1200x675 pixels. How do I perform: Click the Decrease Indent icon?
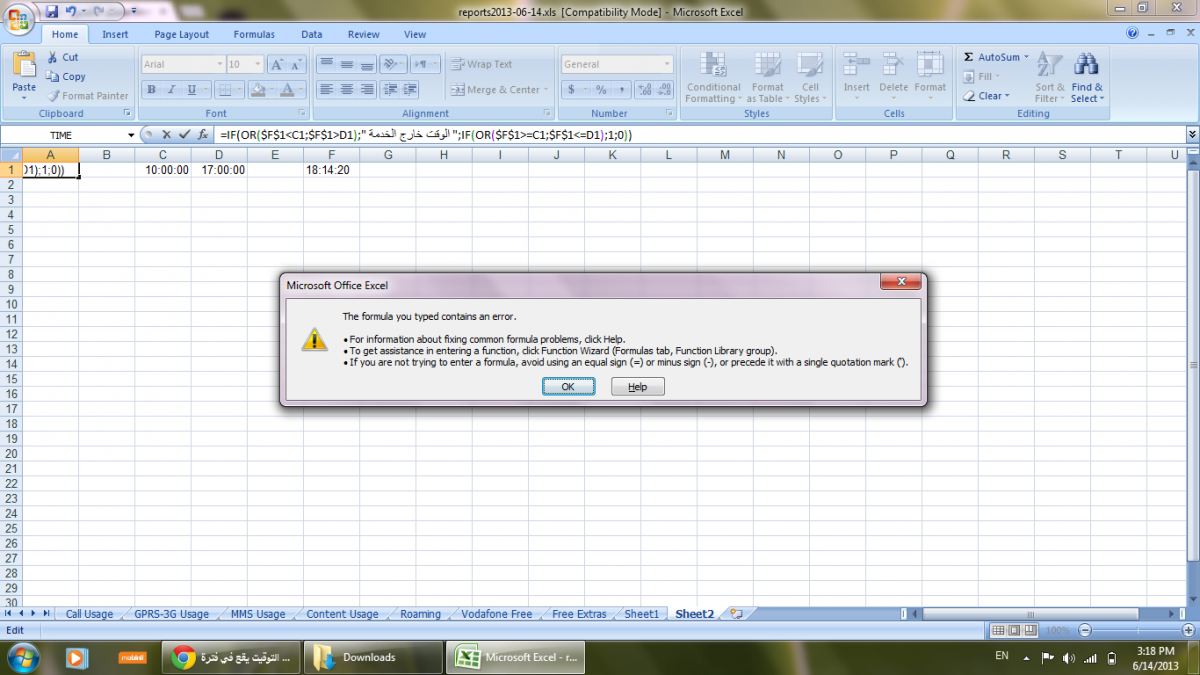[x=391, y=90]
